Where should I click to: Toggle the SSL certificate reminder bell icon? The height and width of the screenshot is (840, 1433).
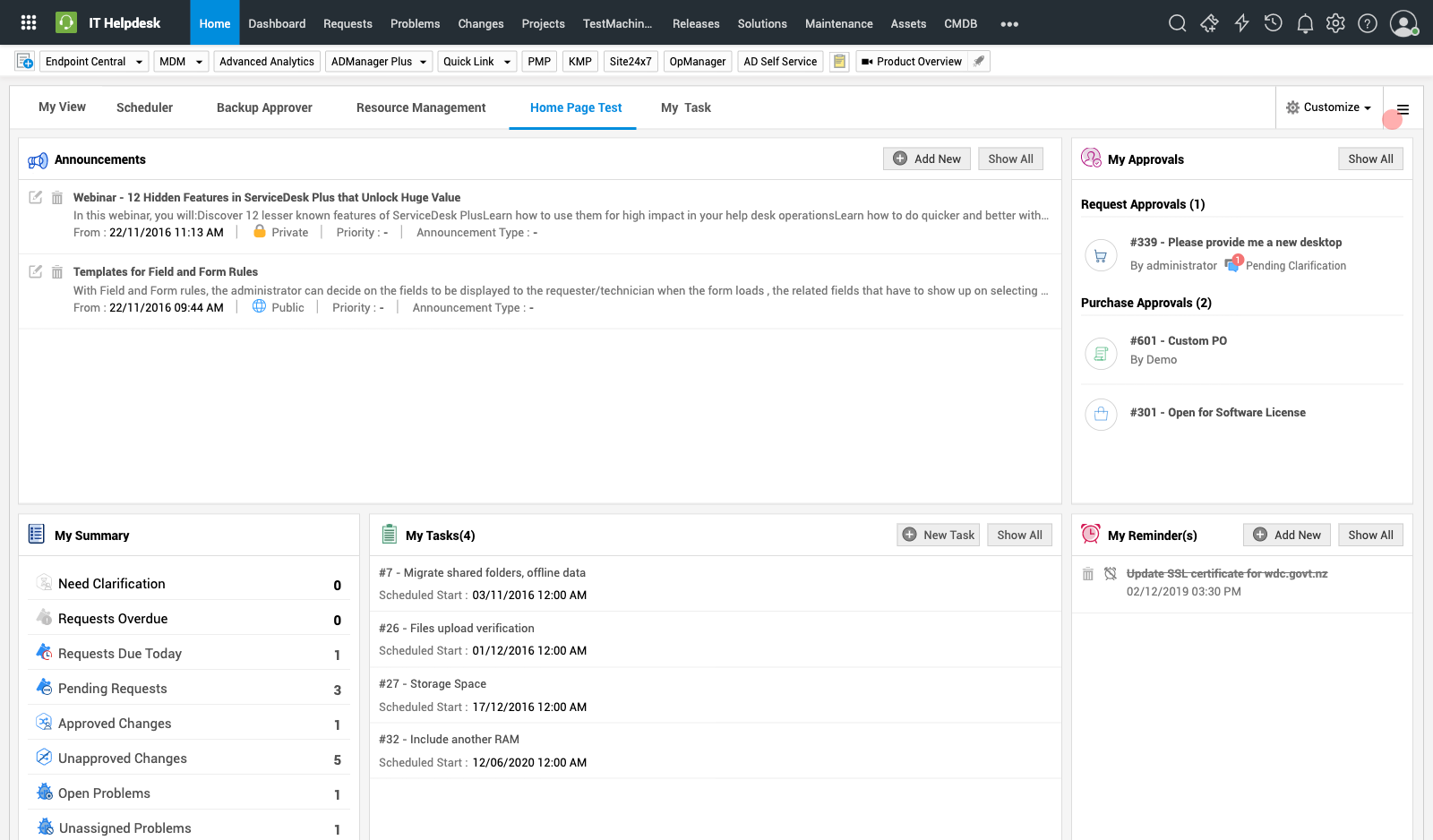1111,574
